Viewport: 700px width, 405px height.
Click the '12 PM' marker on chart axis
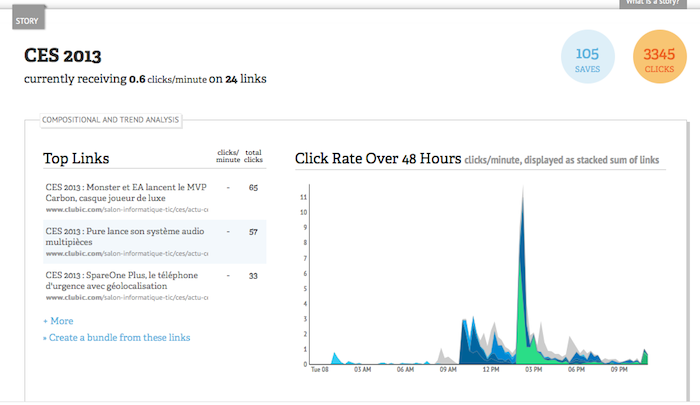(490, 368)
